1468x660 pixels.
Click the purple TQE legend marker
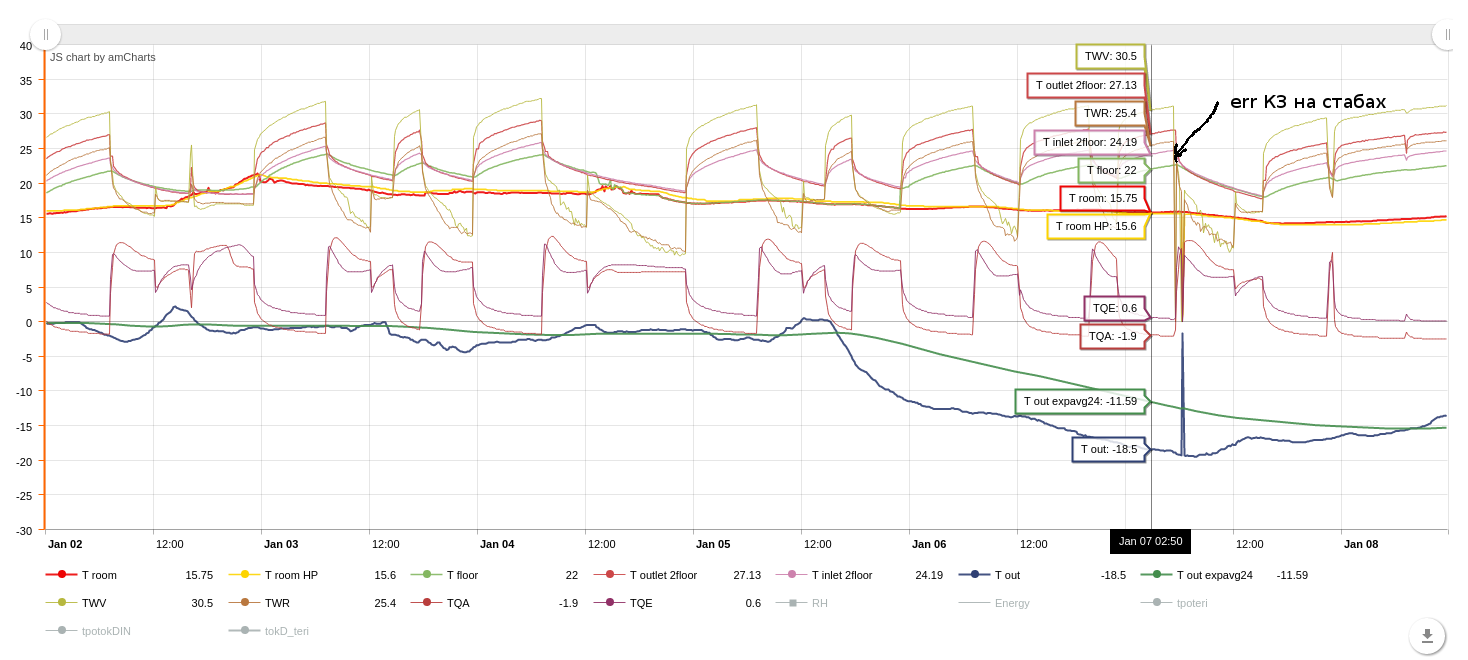pos(609,603)
